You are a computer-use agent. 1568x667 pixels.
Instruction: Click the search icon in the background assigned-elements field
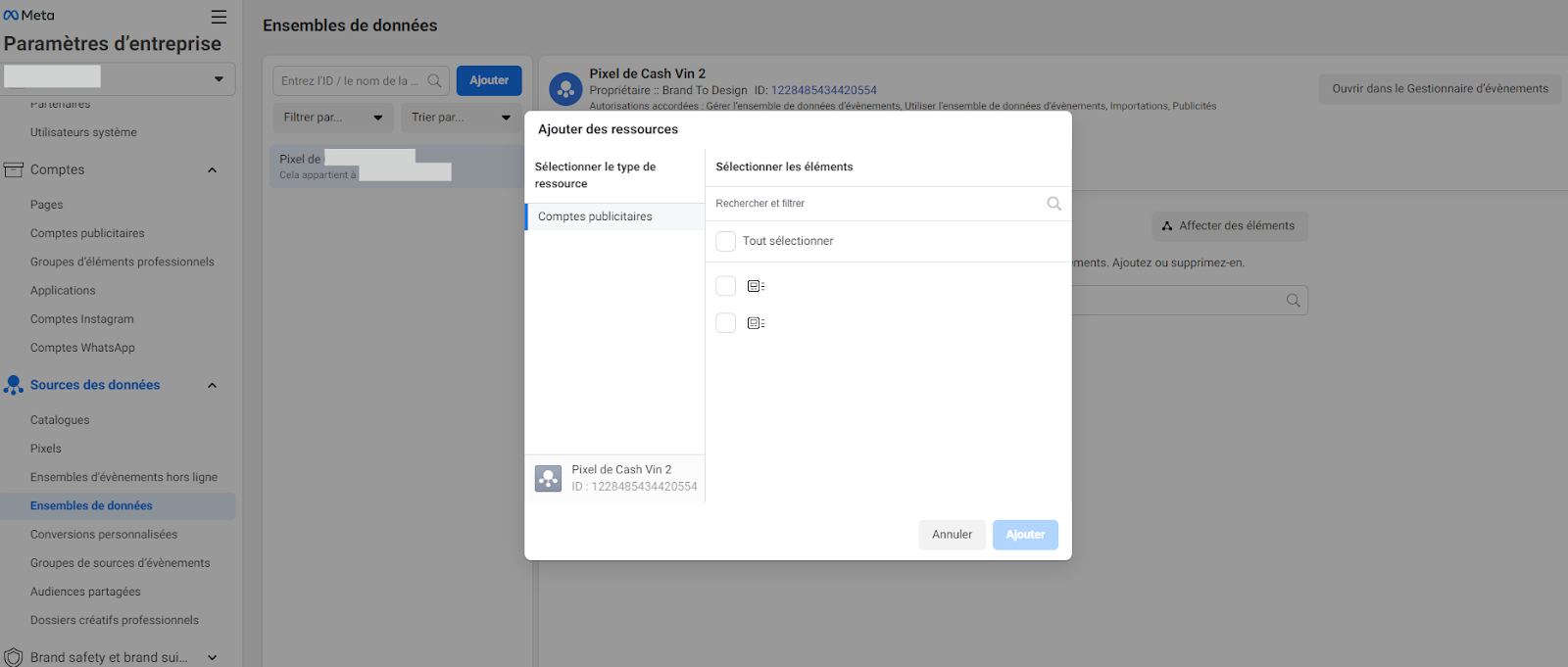pos(1294,301)
